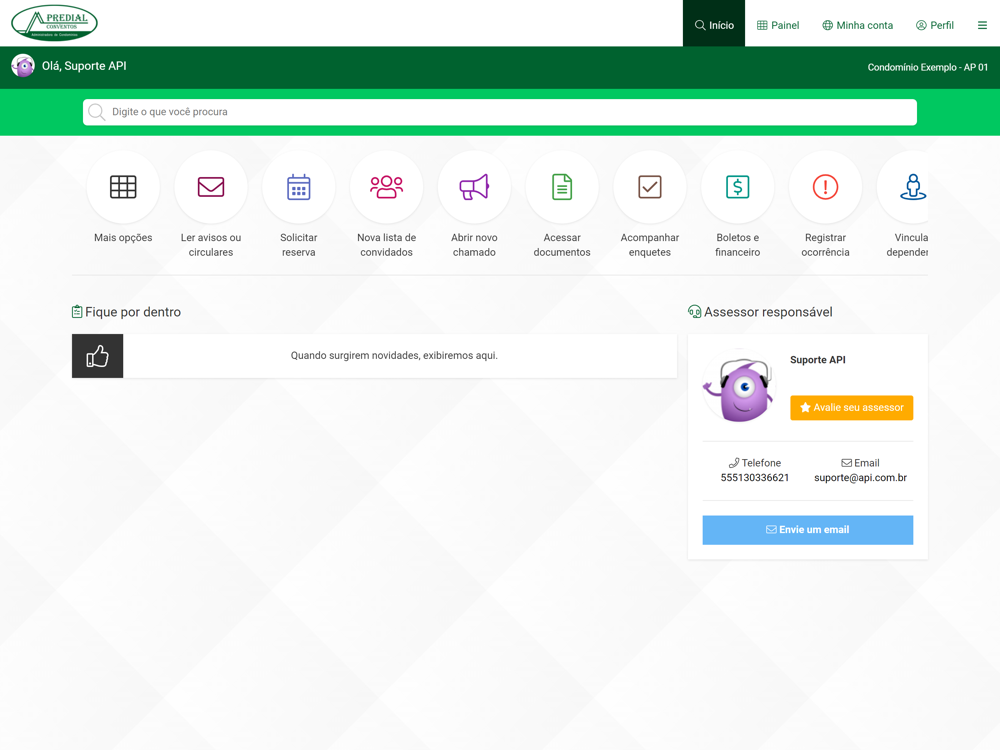
Task: Click the Email label in assessor card
Action: 860,463
